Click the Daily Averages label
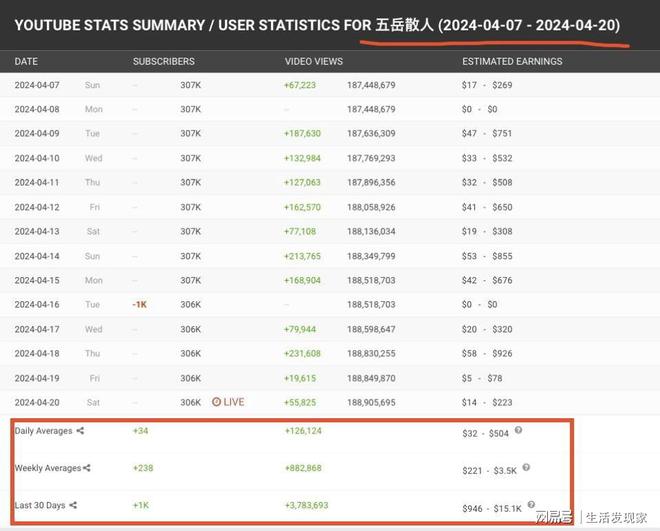The width and height of the screenshot is (660, 531). coord(43,431)
